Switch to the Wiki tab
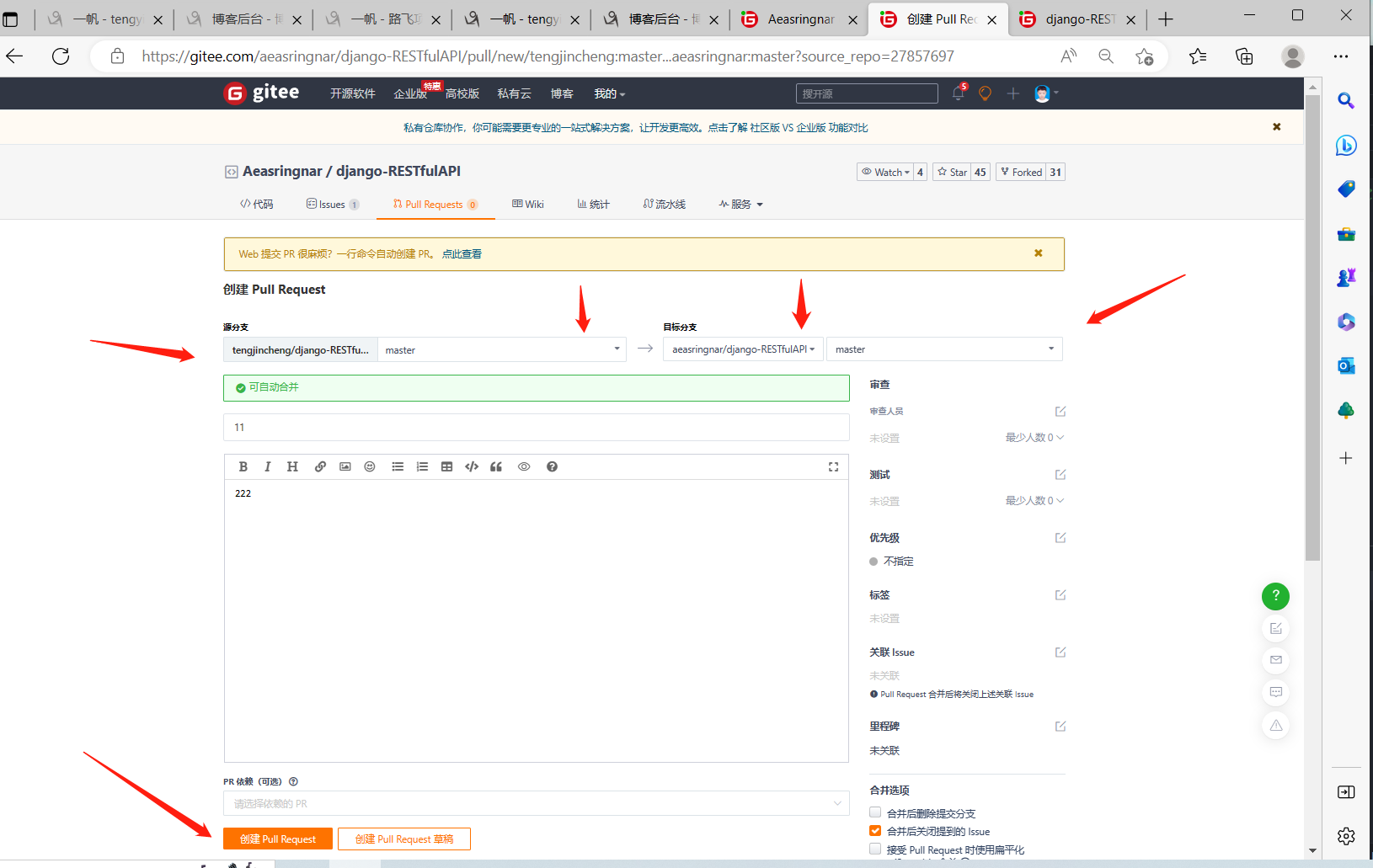Viewport: 1373px width, 868px height. pyautogui.click(x=528, y=205)
